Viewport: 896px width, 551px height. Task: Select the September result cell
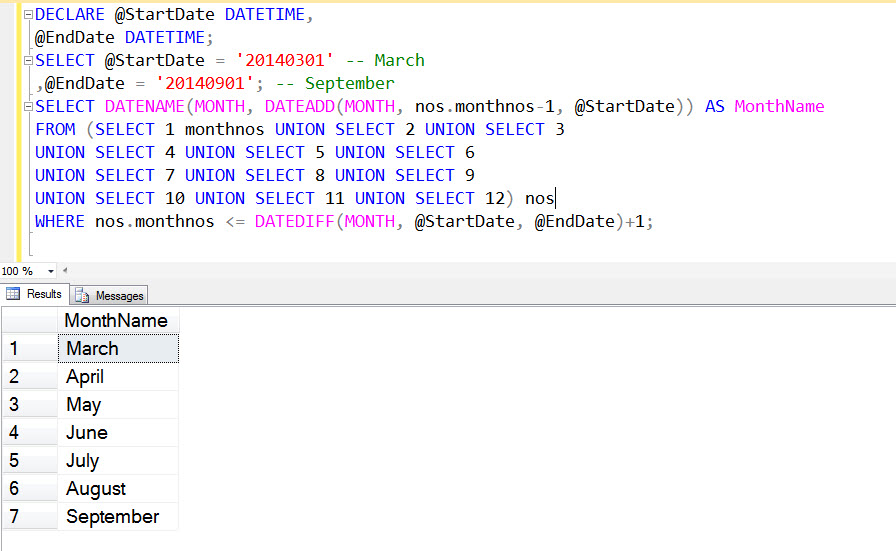point(117,517)
